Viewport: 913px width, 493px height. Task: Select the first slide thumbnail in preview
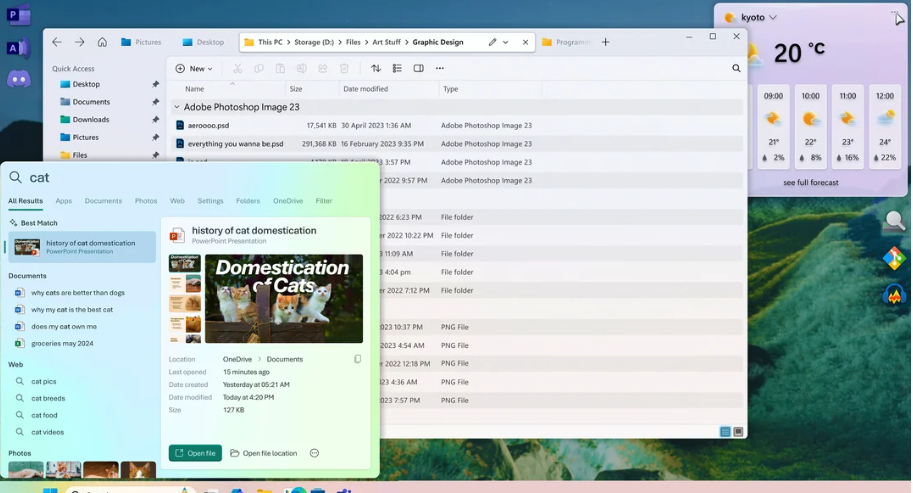(x=185, y=263)
